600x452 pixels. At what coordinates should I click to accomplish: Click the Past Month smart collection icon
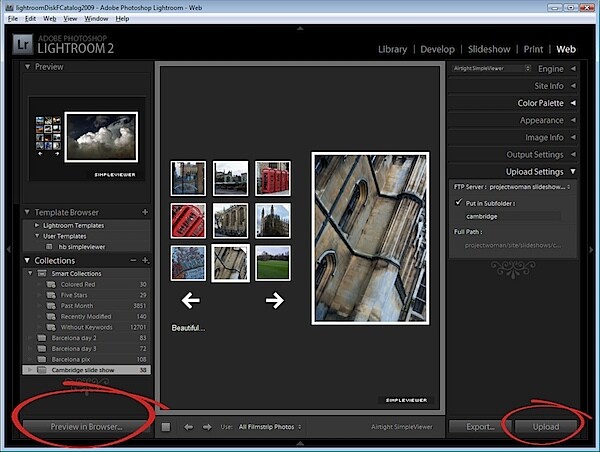click(51, 306)
